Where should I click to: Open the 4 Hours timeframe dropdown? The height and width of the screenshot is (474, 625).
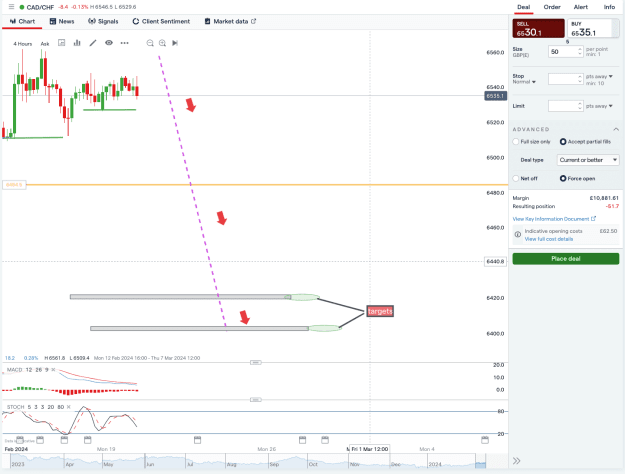pos(22,43)
